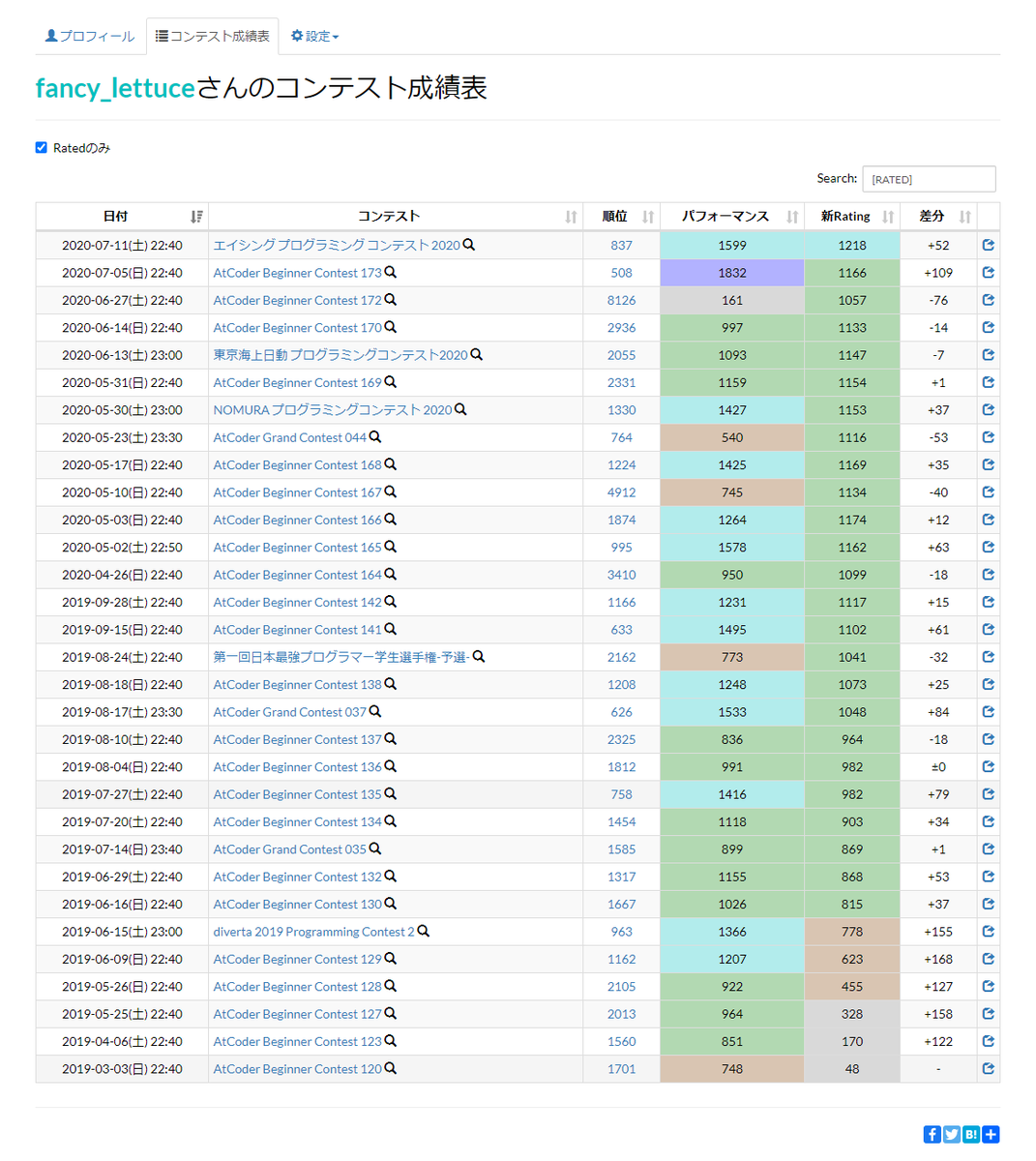Click magnifier icon next to NOMURA プログラミングコンテスト 2020
The width and height of the screenshot is (1036, 1161).
tap(460, 409)
